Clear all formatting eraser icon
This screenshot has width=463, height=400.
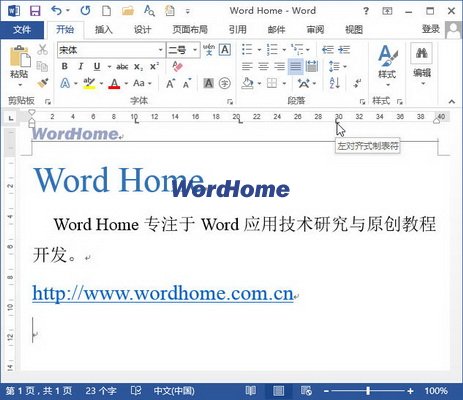click(x=177, y=66)
